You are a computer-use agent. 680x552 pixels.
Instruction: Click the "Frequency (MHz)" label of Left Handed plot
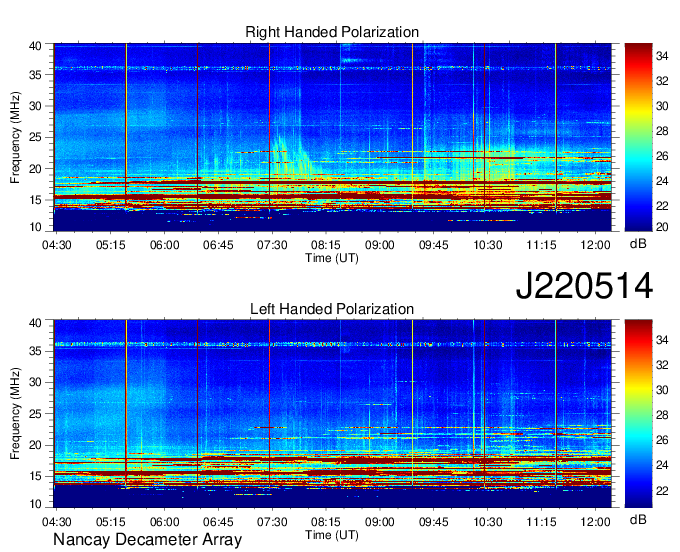(15, 414)
